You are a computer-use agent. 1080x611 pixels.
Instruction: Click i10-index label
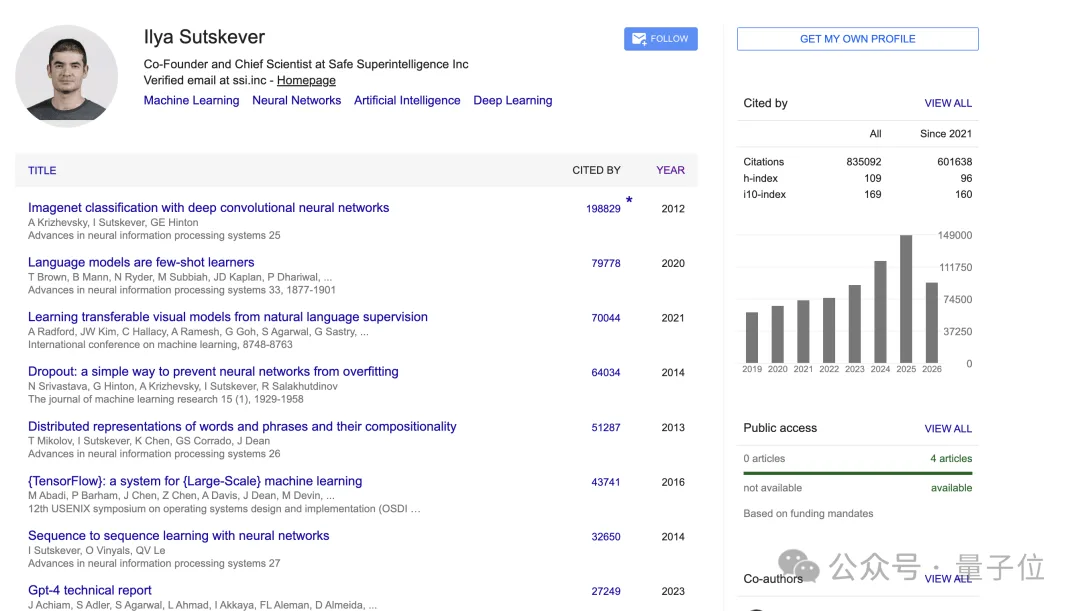(x=765, y=194)
